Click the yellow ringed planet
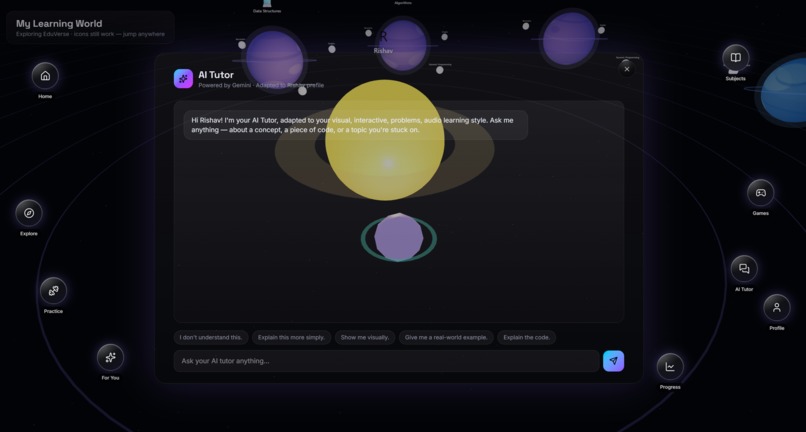 (x=384, y=140)
